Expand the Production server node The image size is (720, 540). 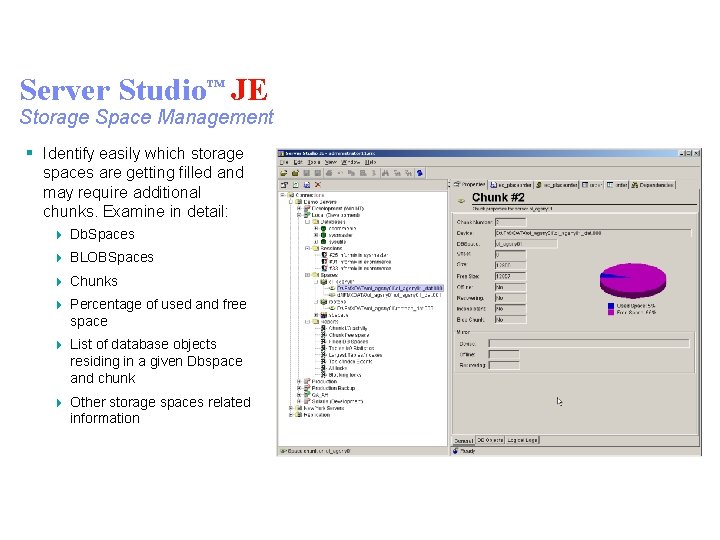click(300, 381)
